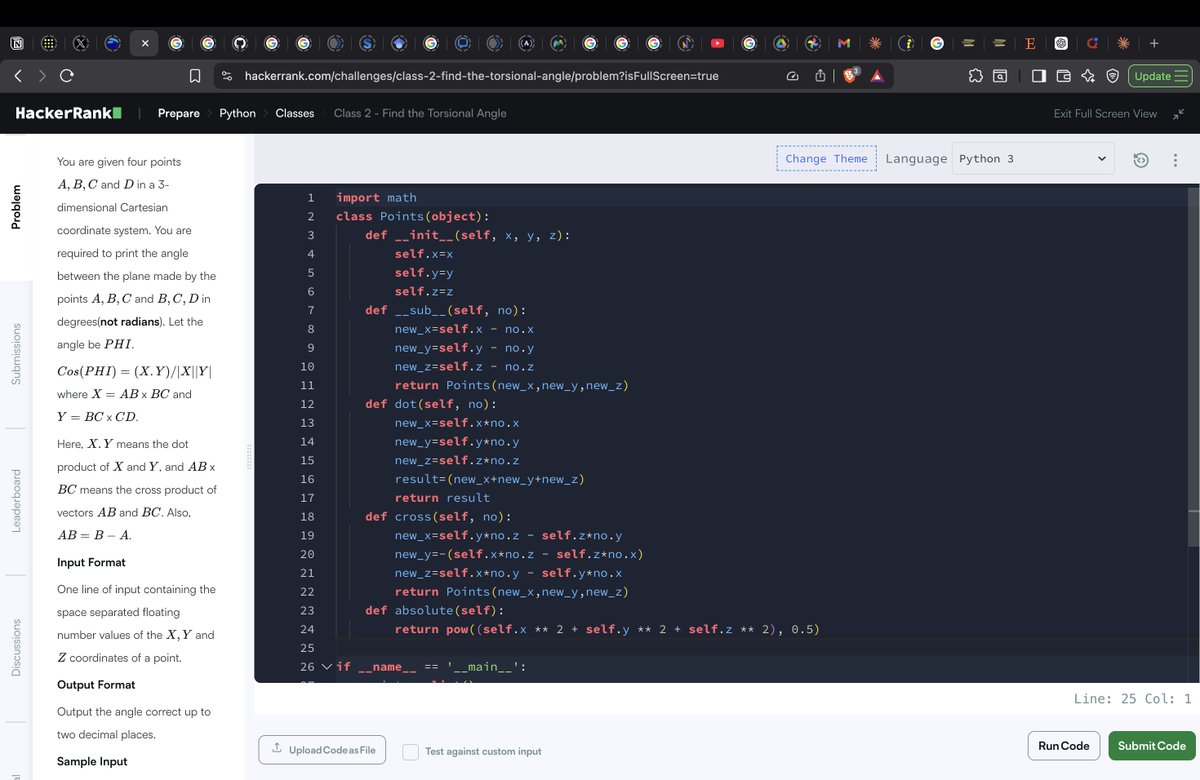Image resolution: width=1200 pixels, height=780 pixels.
Task: Open site settings icon in address bar
Action: (x=228, y=76)
